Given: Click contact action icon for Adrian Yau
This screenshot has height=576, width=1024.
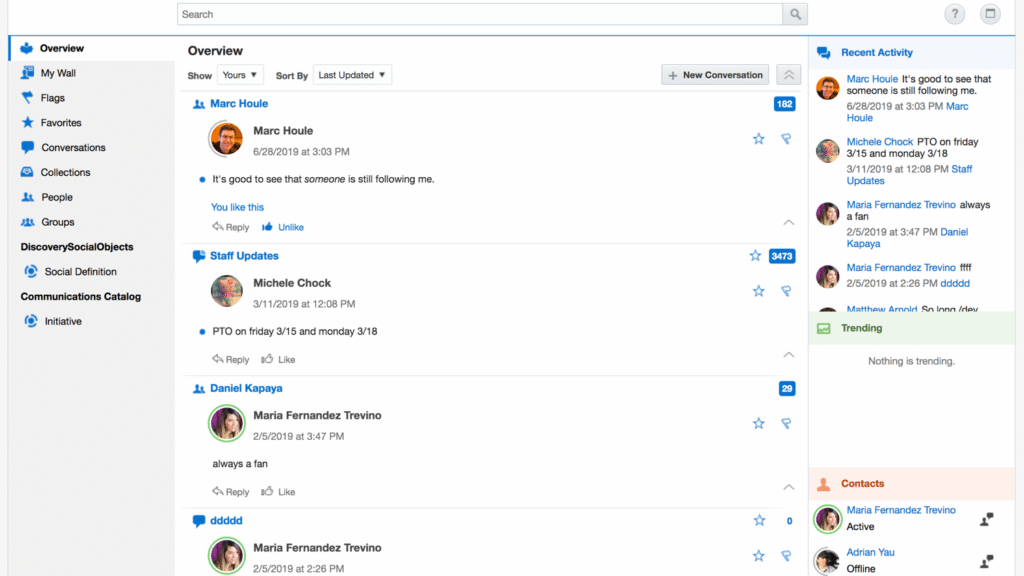Looking at the screenshot, I should click(987, 561).
